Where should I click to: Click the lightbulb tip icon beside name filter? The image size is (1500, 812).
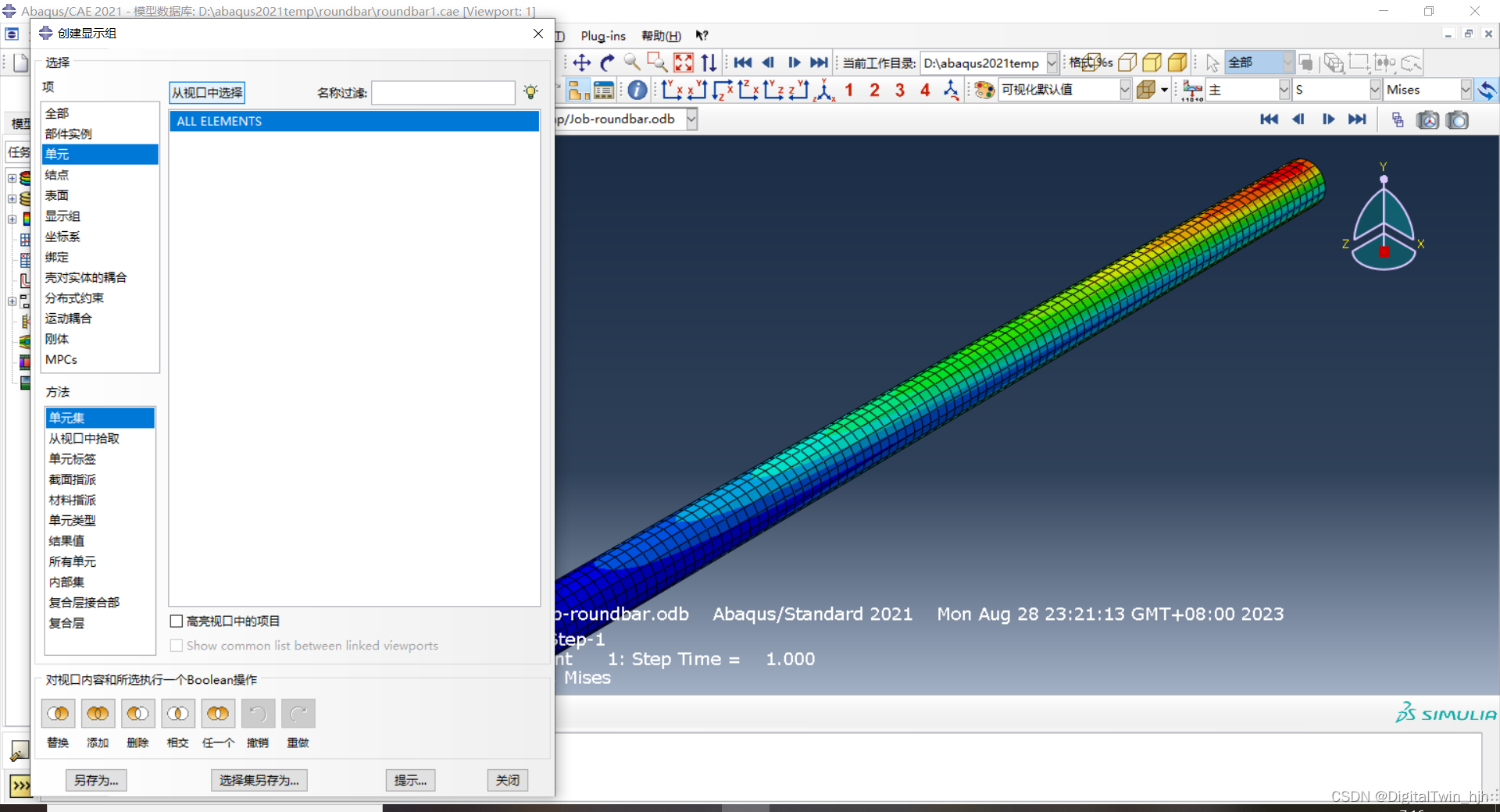(531, 92)
